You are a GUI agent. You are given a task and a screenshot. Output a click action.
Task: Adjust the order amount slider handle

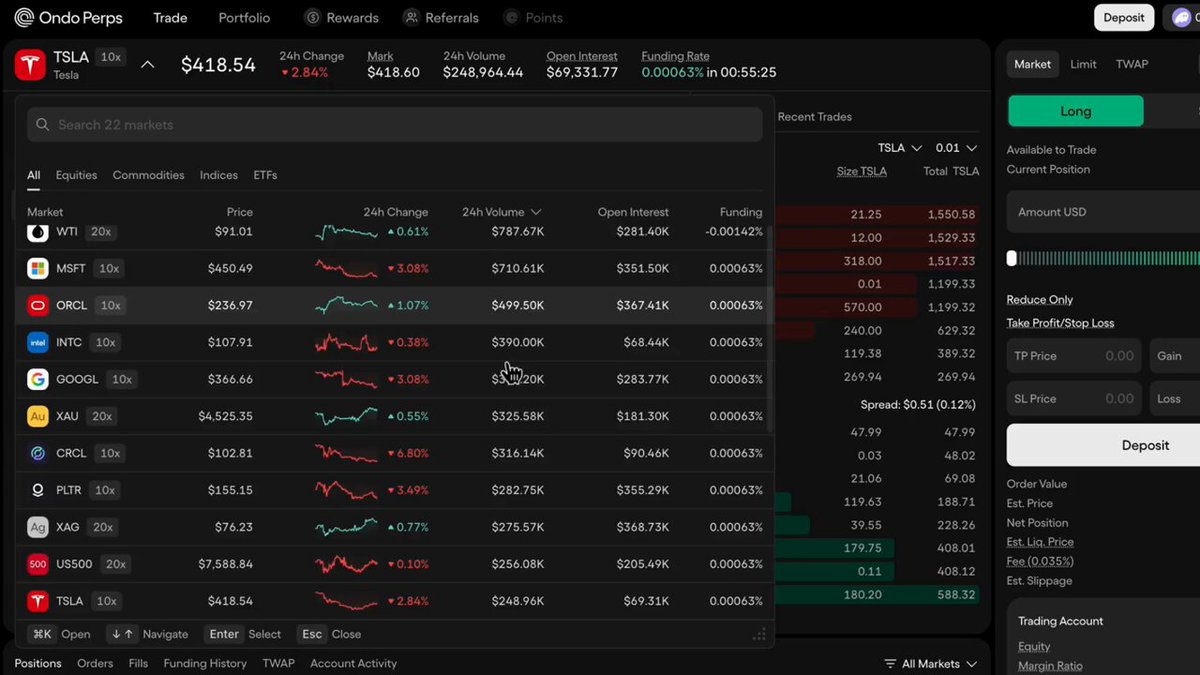(1011, 258)
